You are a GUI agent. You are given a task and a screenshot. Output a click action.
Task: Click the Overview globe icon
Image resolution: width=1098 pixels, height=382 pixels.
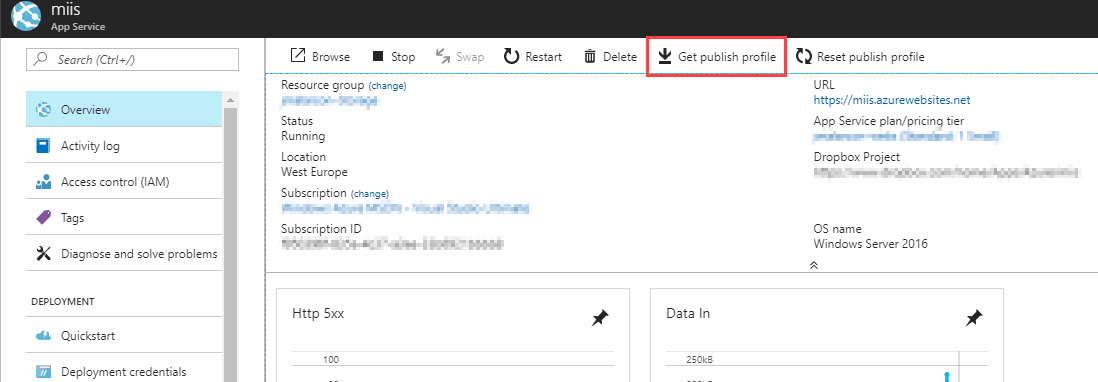tap(43, 110)
